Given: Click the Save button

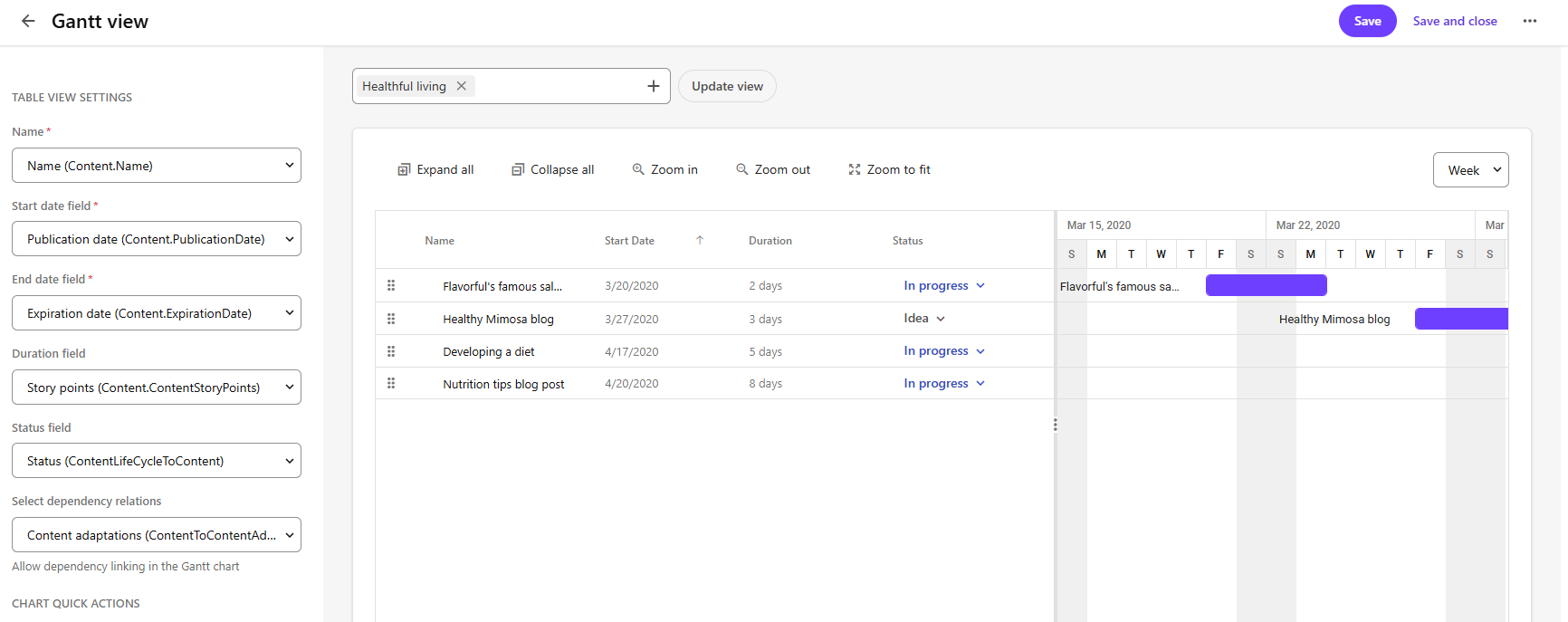Looking at the screenshot, I should pyautogui.click(x=1367, y=21).
